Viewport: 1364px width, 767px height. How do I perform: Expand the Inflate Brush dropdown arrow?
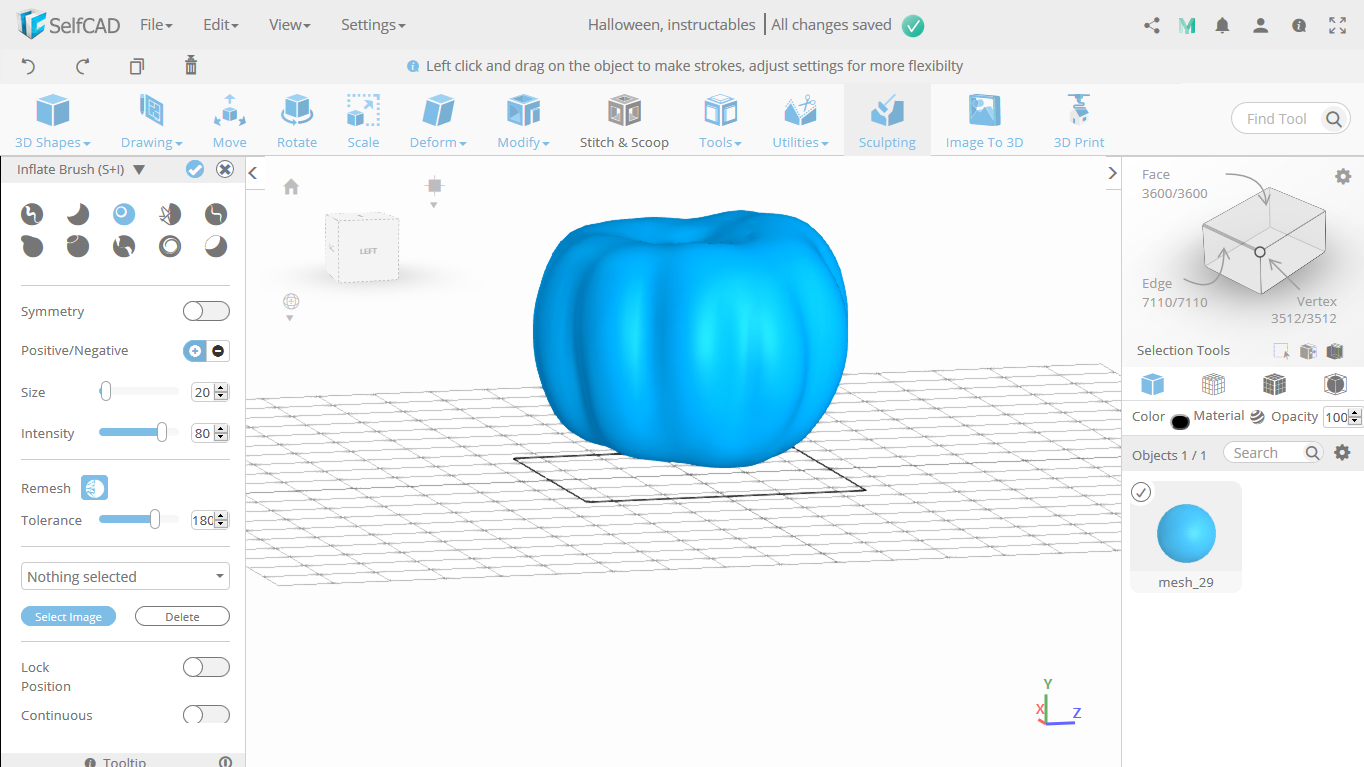pyautogui.click(x=139, y=170)
